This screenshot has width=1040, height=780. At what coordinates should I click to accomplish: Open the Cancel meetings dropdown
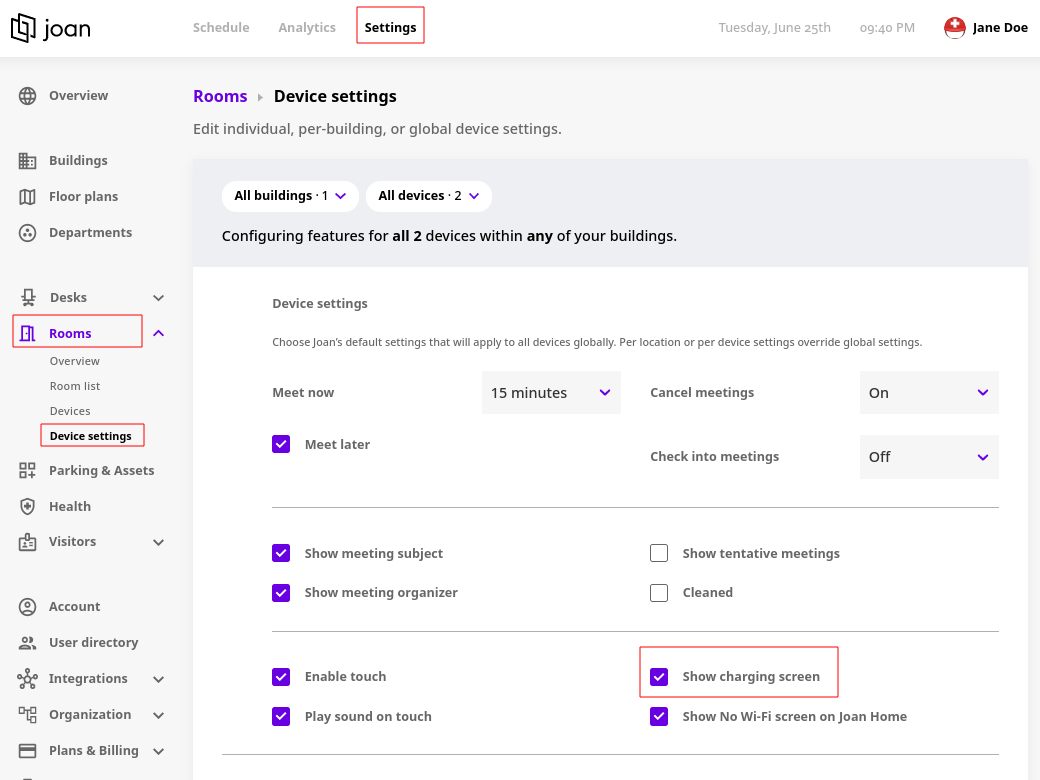coord(929,393)
